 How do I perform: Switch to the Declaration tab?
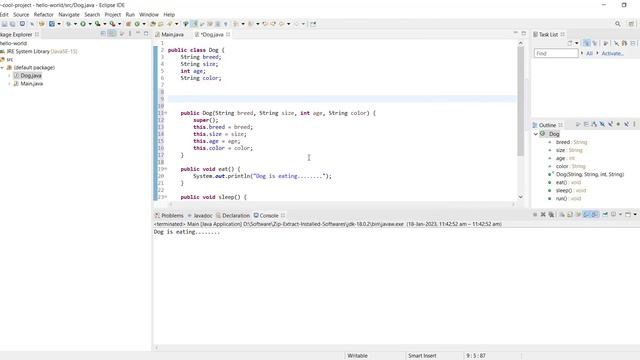[x=233, y=216]
